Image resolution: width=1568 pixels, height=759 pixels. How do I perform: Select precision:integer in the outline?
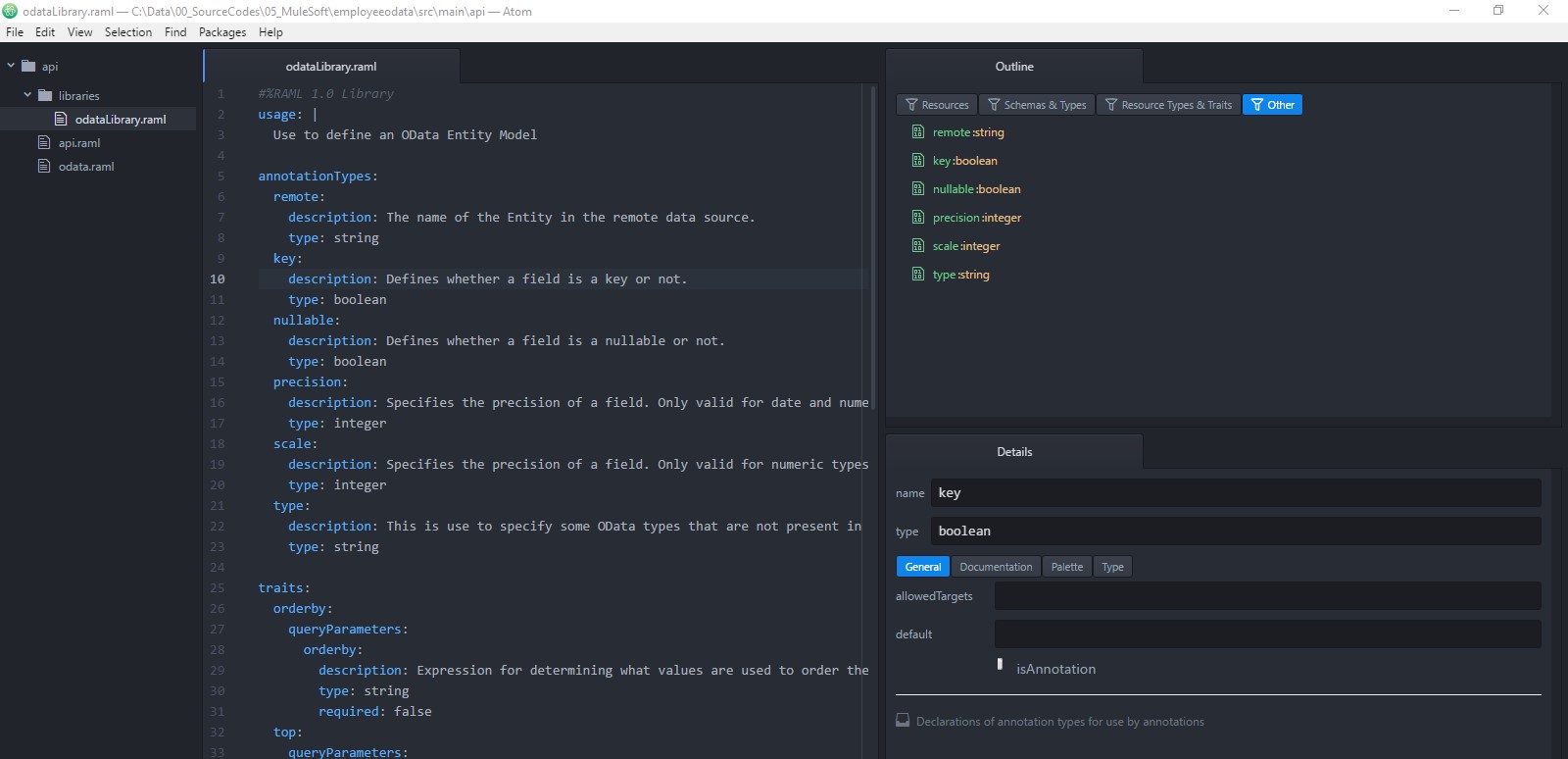click(x=977, y=218)
